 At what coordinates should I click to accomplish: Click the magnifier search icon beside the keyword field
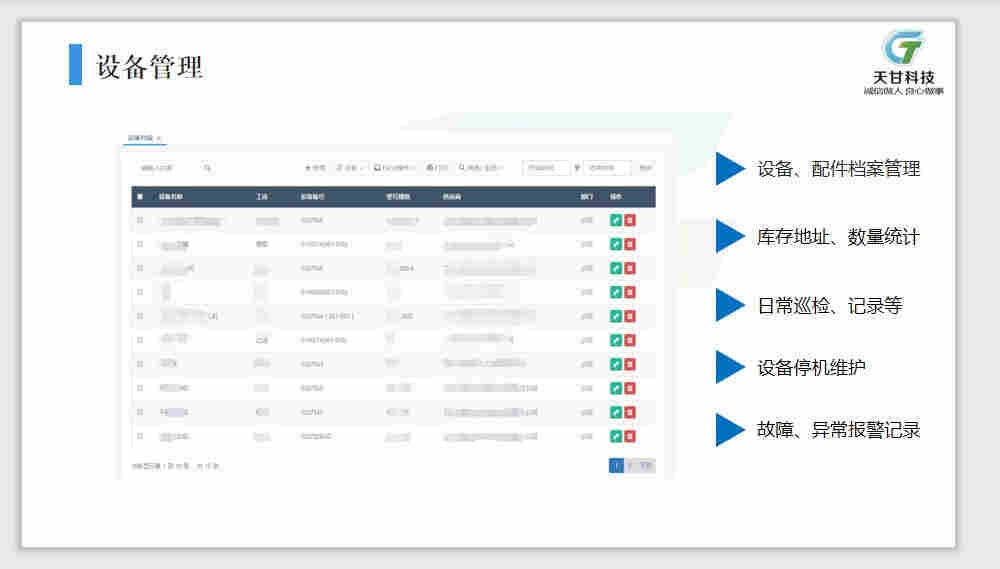tap(207, 168)
